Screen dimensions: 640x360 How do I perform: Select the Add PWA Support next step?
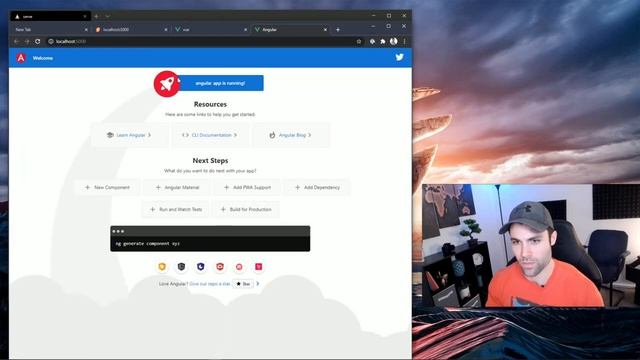(247, 187)
